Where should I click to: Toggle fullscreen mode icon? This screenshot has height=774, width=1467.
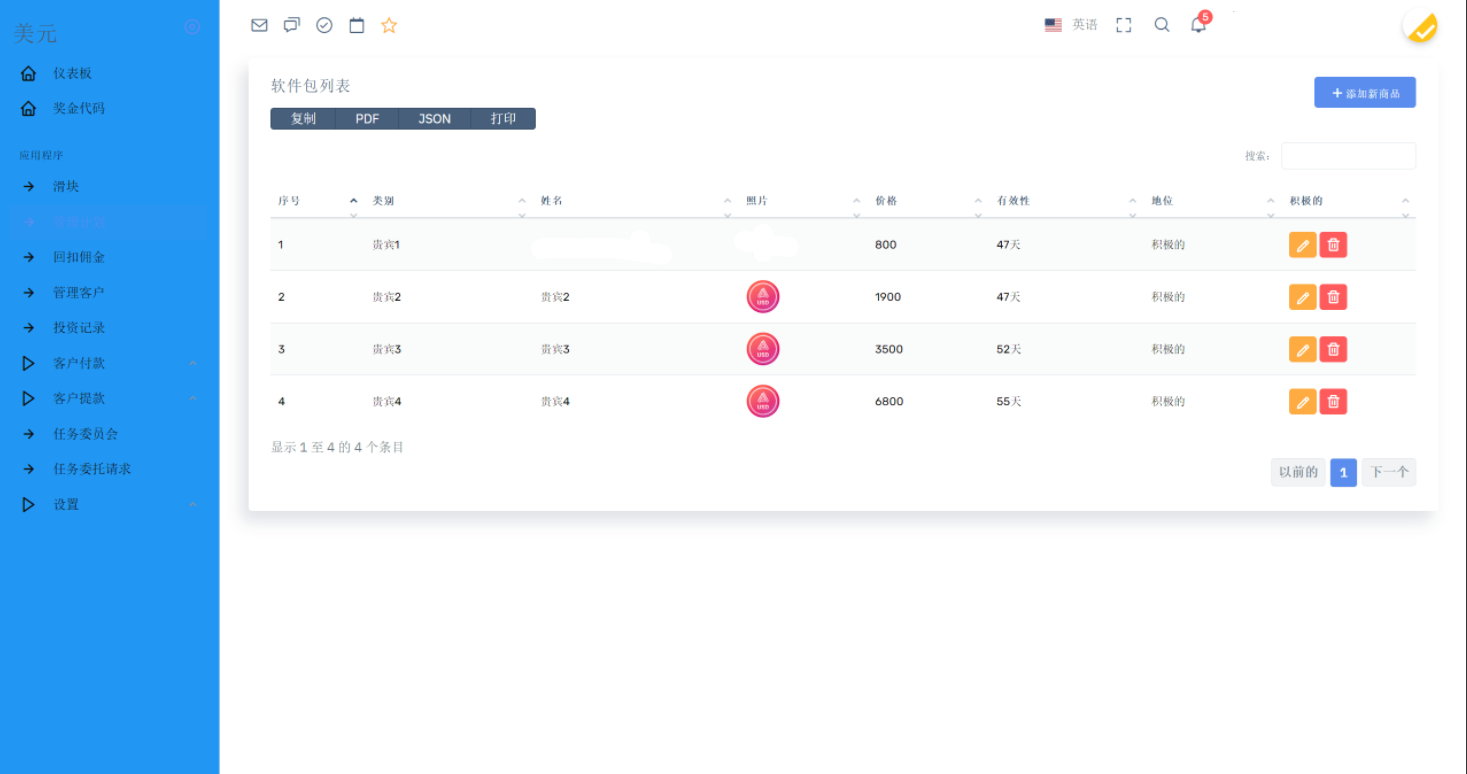[x=1124, y=25]
